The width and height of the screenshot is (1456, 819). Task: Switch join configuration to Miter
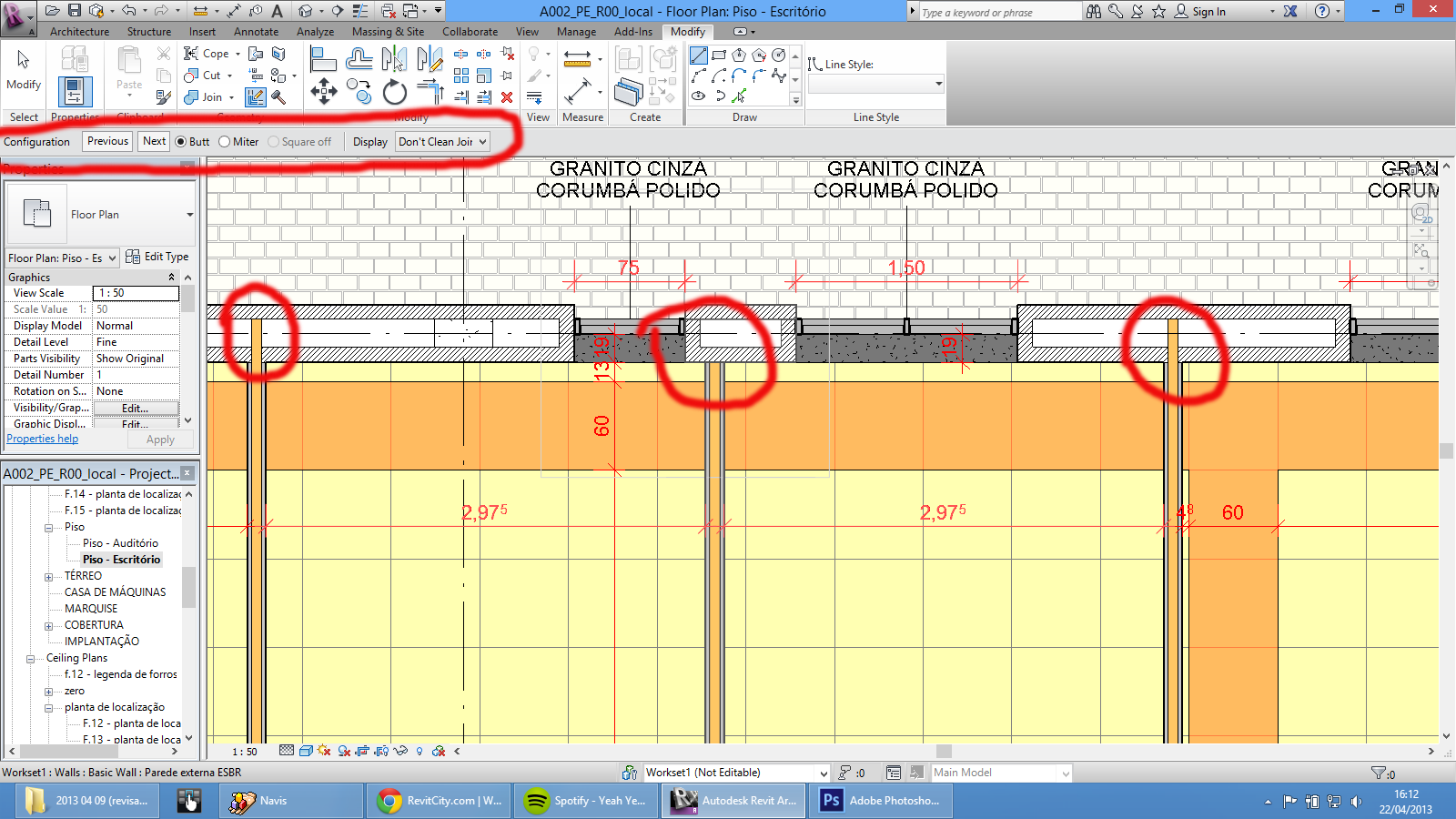pos(224,141)
